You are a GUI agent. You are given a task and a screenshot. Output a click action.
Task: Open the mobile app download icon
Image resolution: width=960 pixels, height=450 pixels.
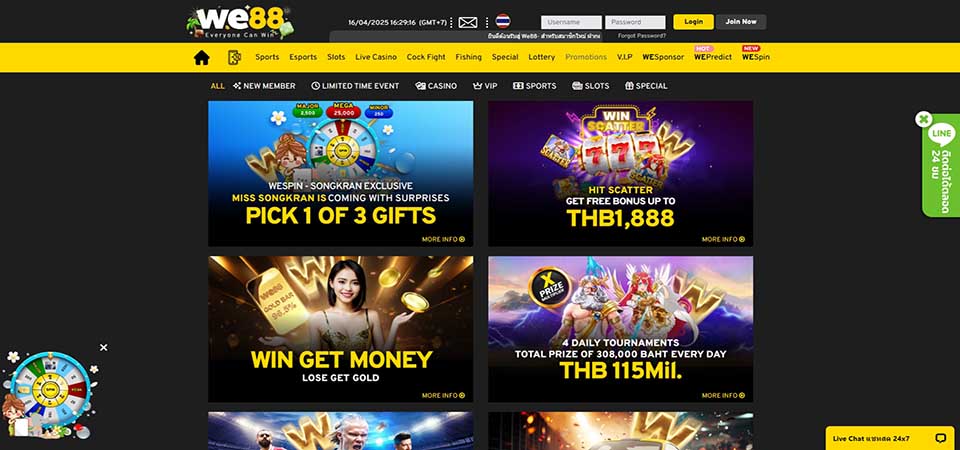234,58
